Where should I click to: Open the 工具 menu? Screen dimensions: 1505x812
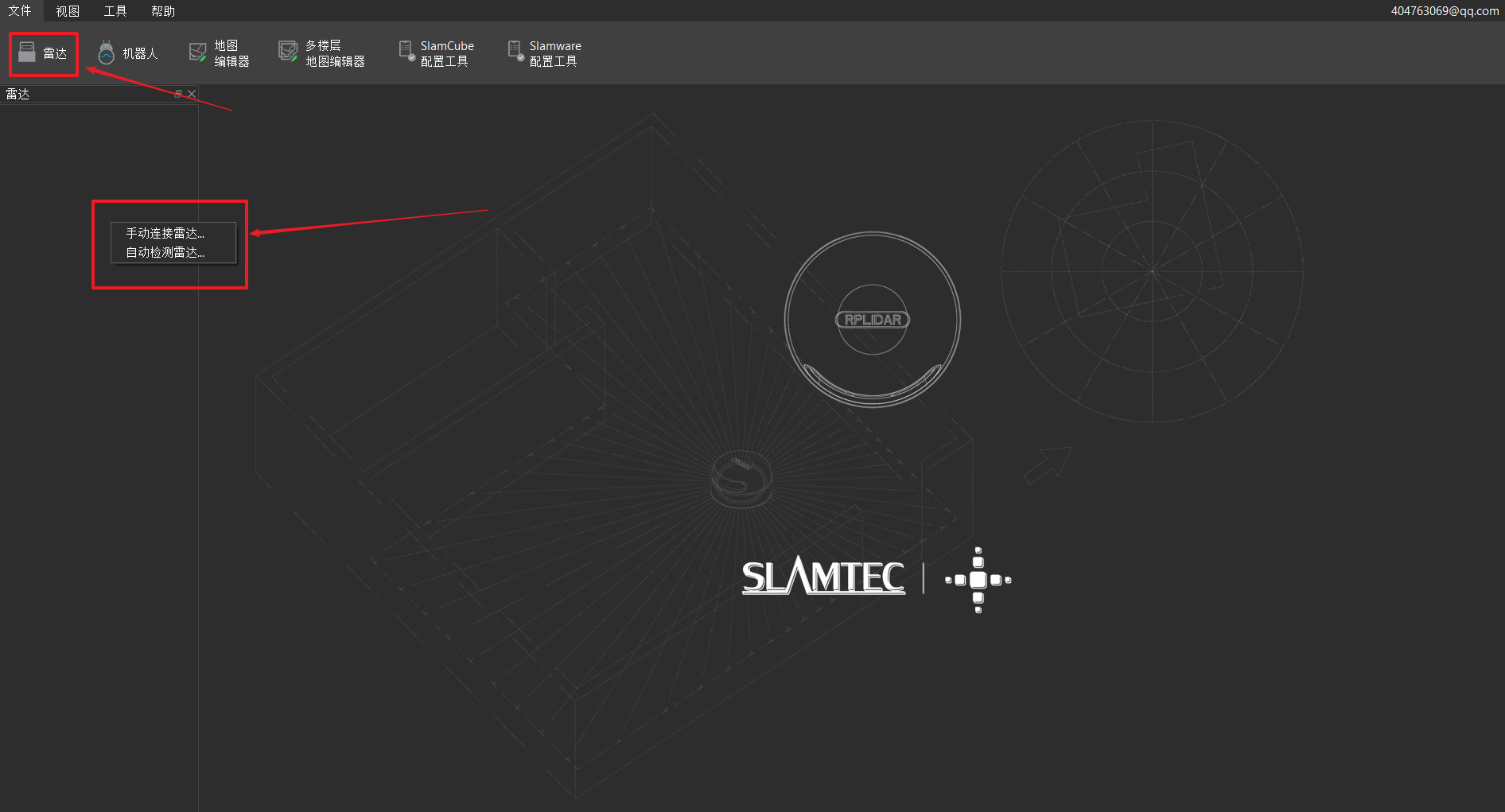pyautogui.click(x=115, y=10)
